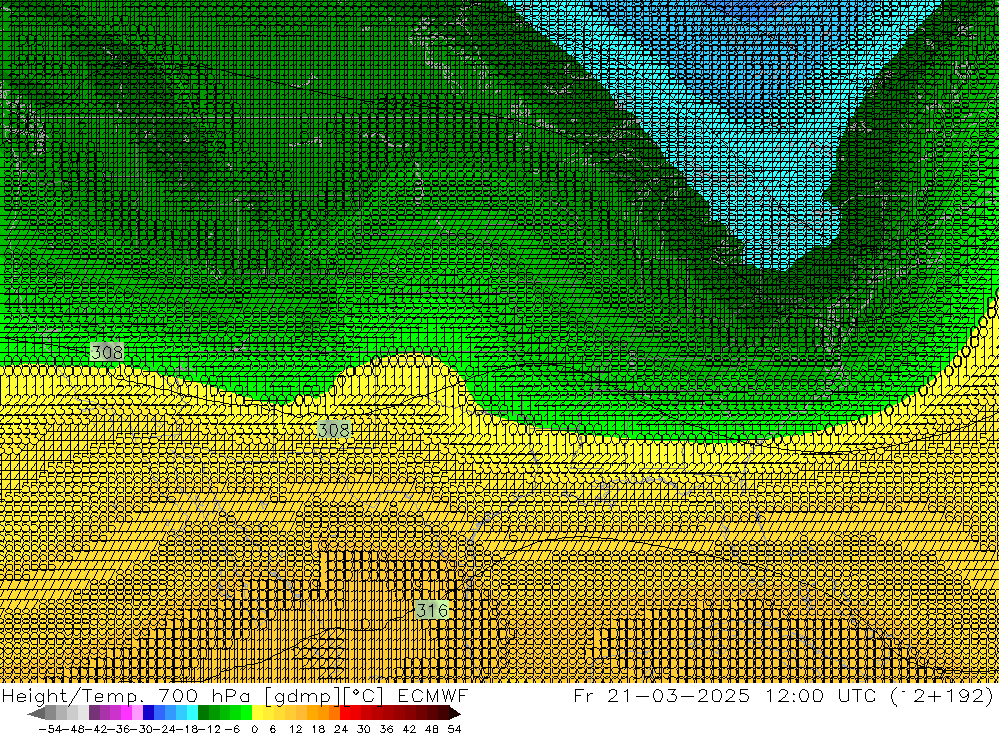This screenshot has width=1000, height=733.
Task: Click the legend value 54 at the scale end
Action: pyautogui.click(x=454, y=729)
